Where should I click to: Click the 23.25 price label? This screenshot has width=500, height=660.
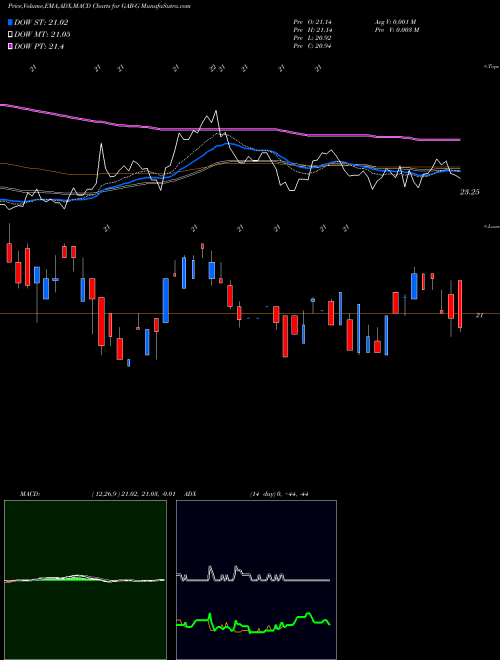(x=470, y=192)
